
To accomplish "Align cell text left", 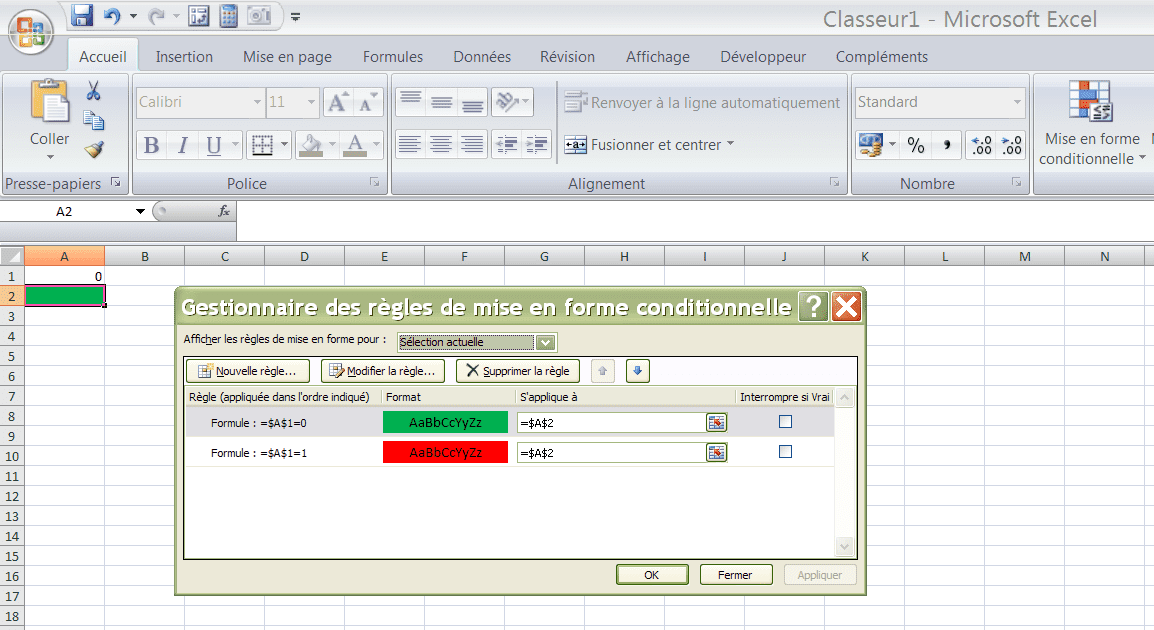I will [411, 145].
